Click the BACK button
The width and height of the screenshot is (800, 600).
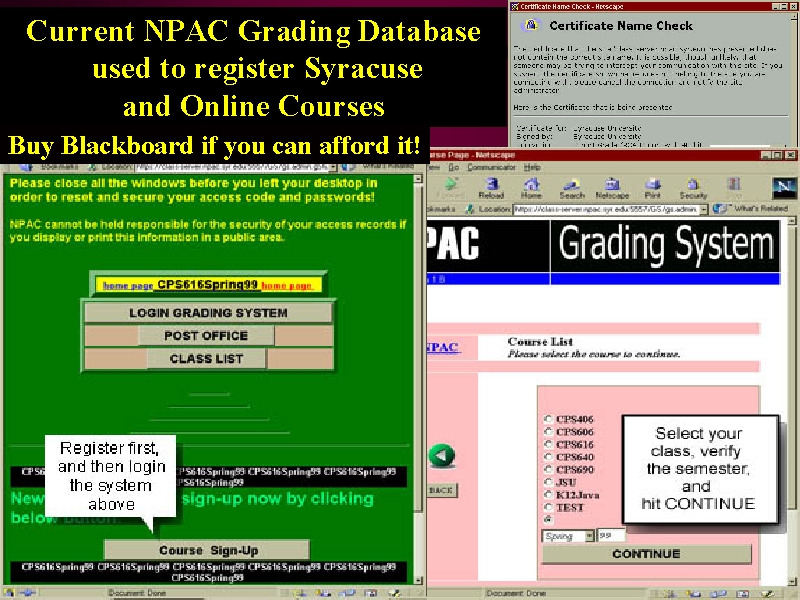point(441,490)
